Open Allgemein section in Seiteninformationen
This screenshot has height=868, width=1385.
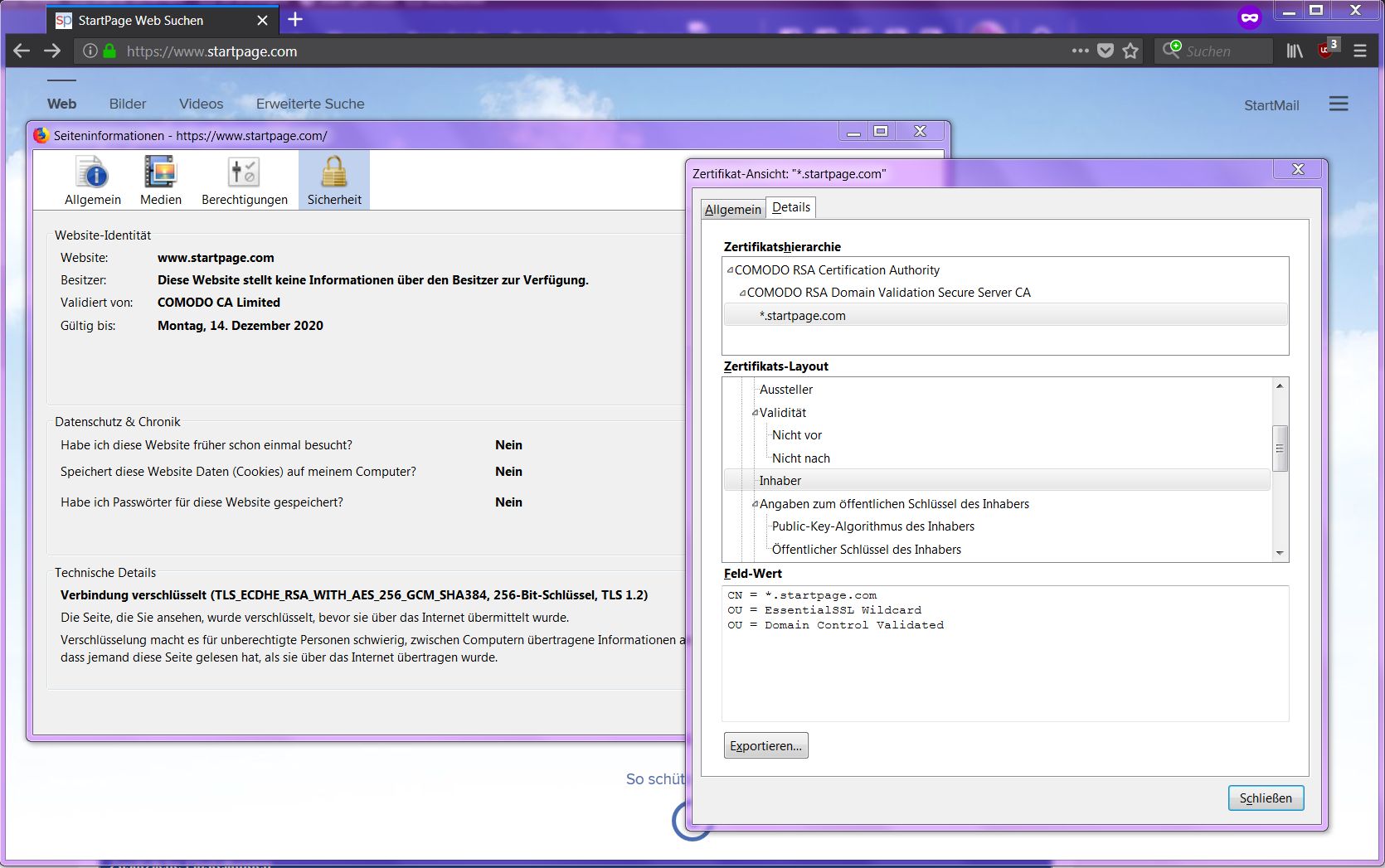pyautogui.click(x=93, y=180)
